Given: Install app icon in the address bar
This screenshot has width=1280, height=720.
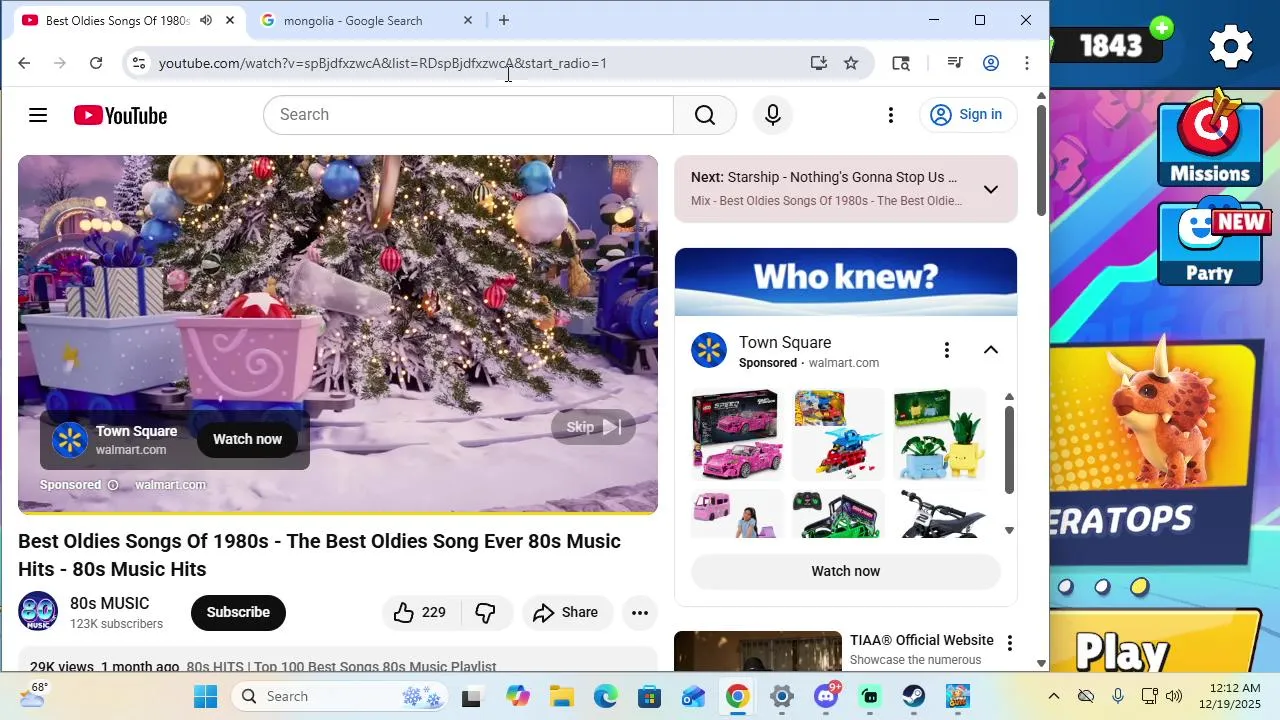Looking at the screenshot, I should tap(819, 63).
